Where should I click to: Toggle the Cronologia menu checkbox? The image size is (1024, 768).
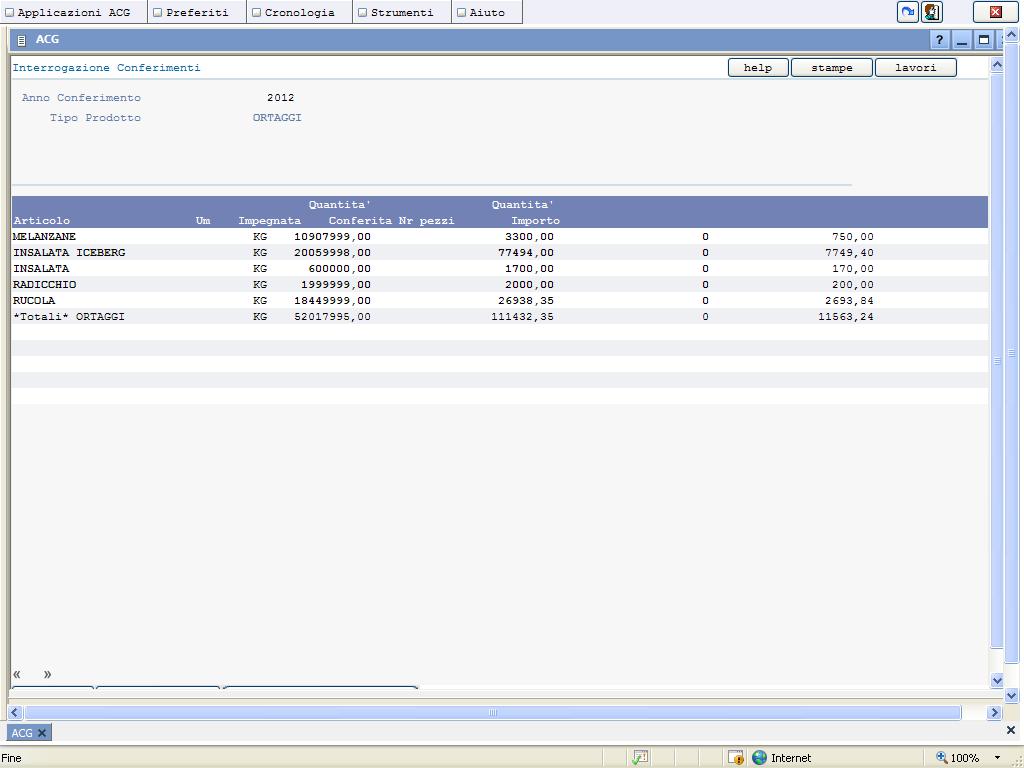click(256, 13)
